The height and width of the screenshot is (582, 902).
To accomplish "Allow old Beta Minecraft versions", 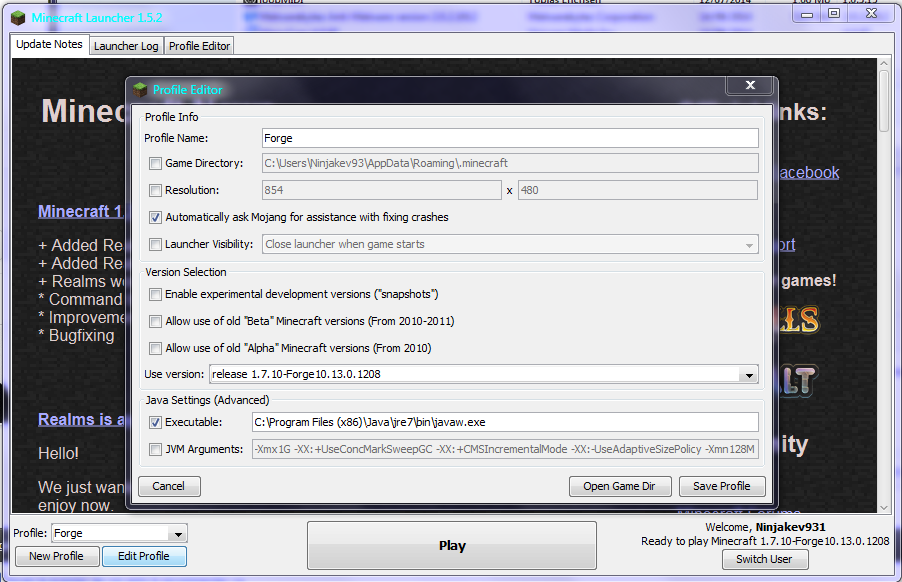I will (155, 321).
